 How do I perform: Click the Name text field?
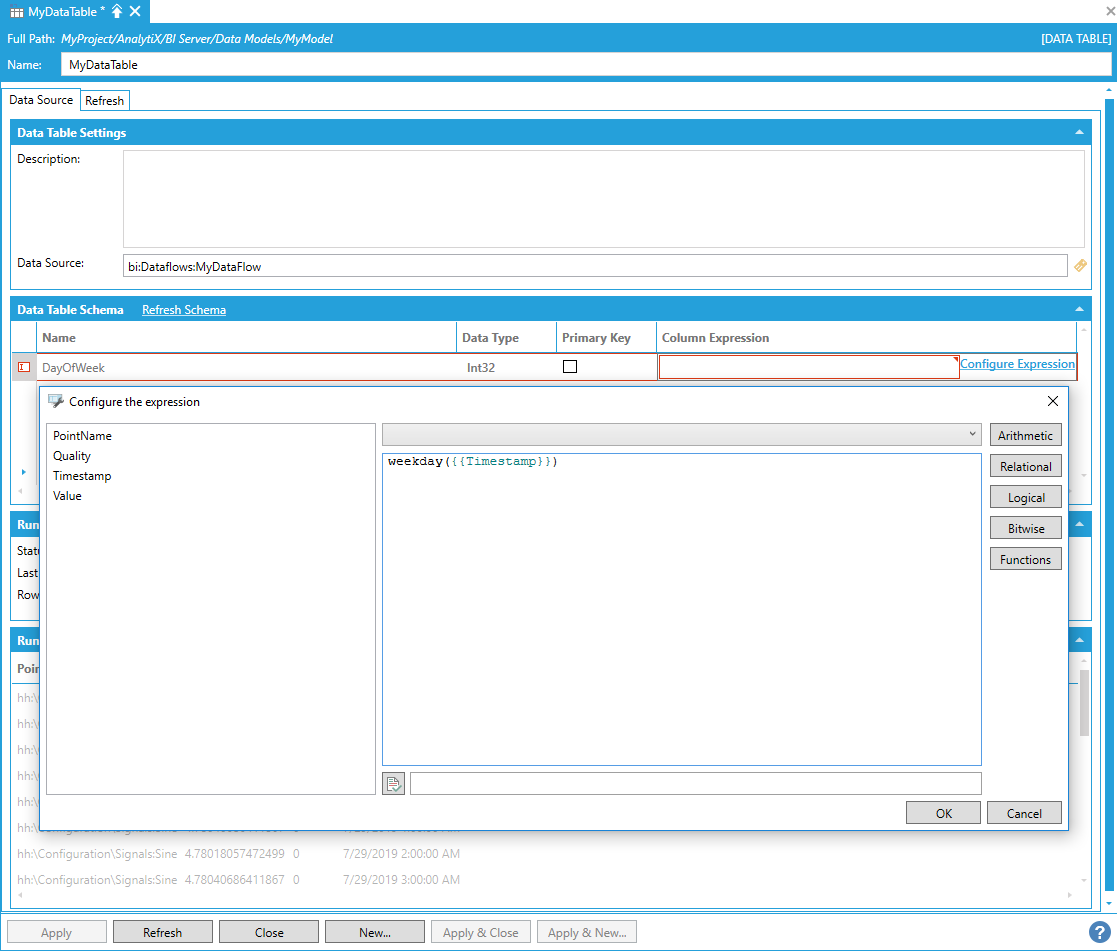(585, 65)
